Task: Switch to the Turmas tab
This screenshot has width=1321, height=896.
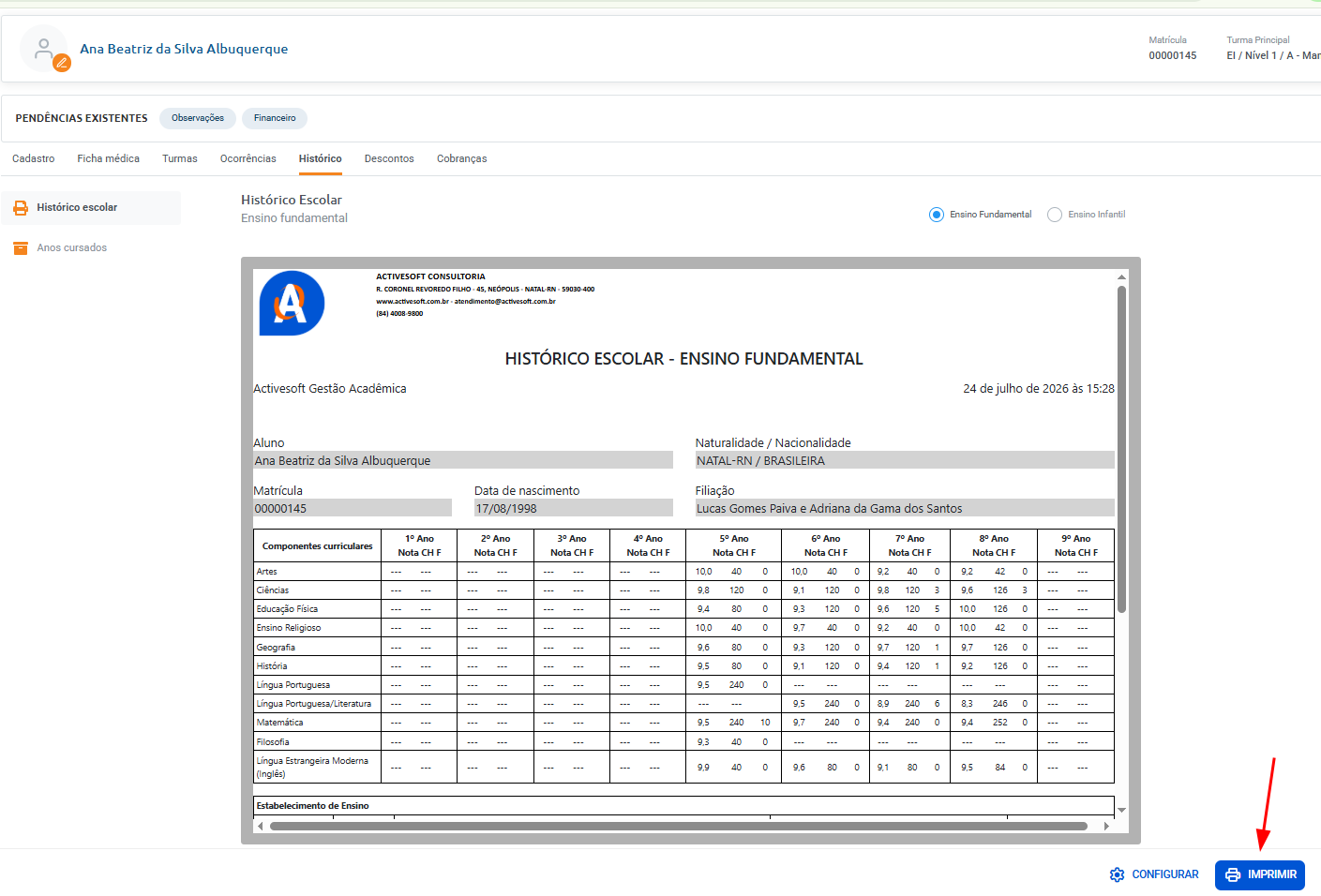Action: 180,158
